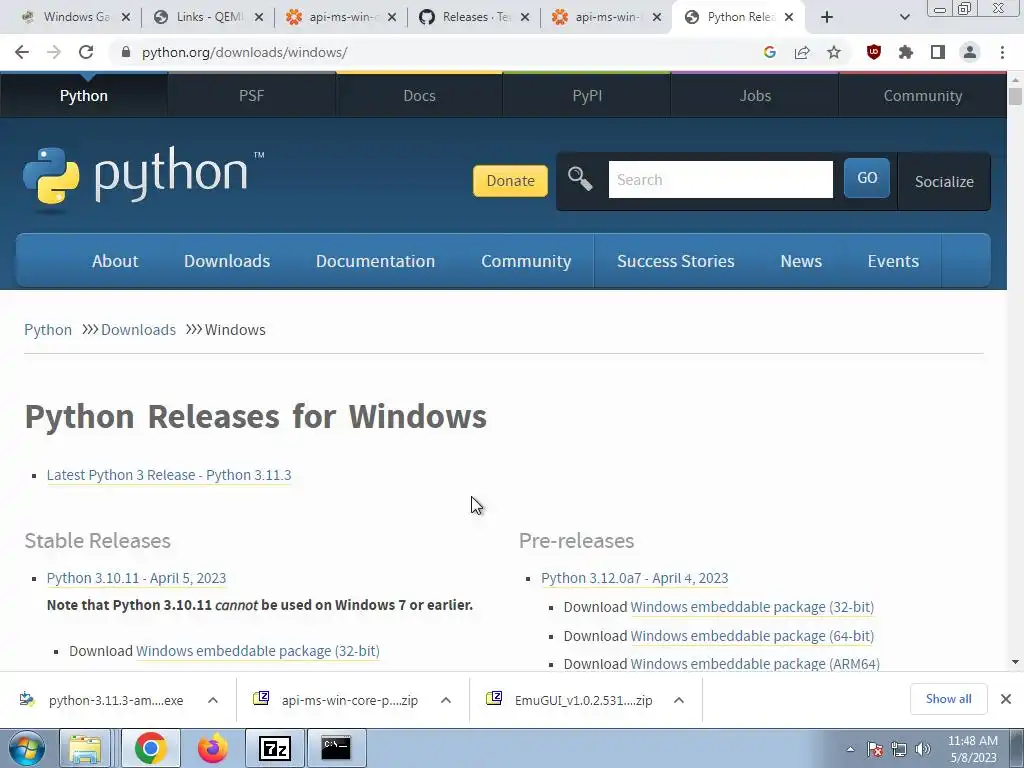Viewport: 1024px width, 768px height.
Task: Open the PSF top bar item
Action: click(251, 95)
